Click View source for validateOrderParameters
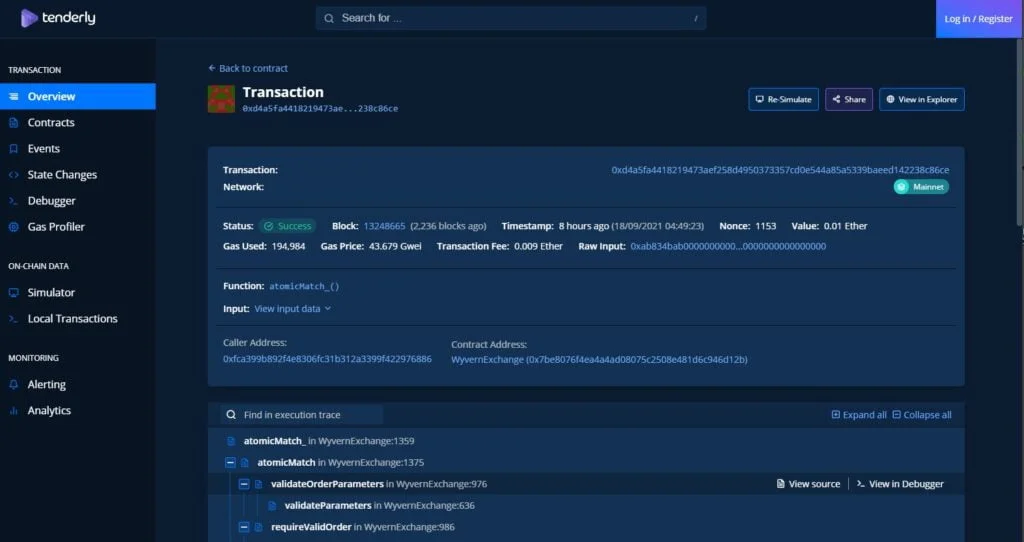Viewport: 1024px width, 542px height. coord(808,484)
